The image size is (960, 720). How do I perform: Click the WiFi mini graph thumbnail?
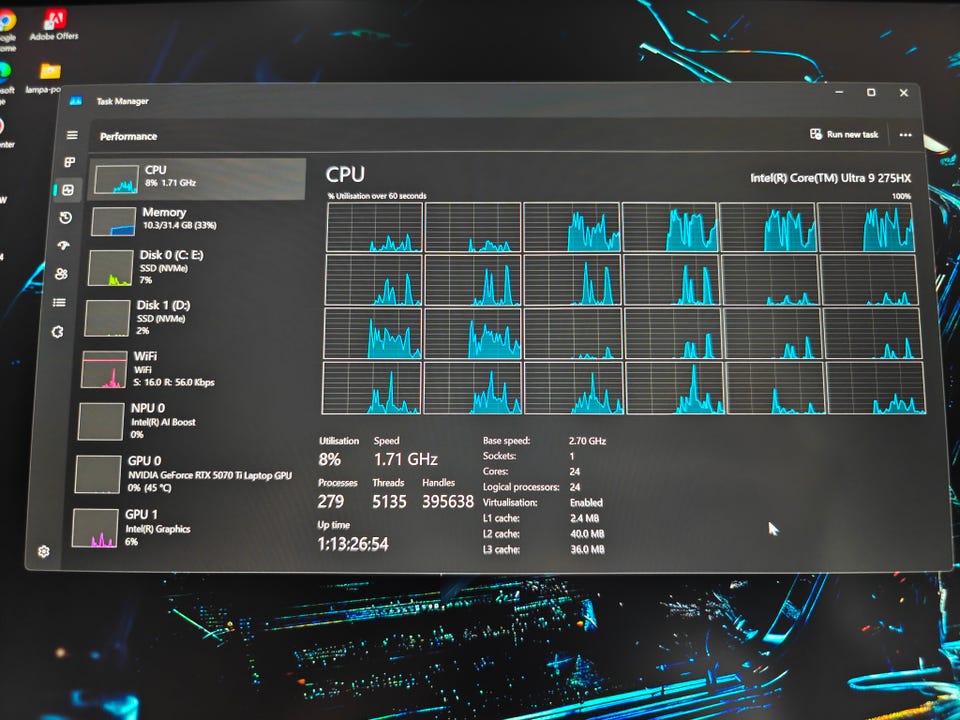(104, 369)
